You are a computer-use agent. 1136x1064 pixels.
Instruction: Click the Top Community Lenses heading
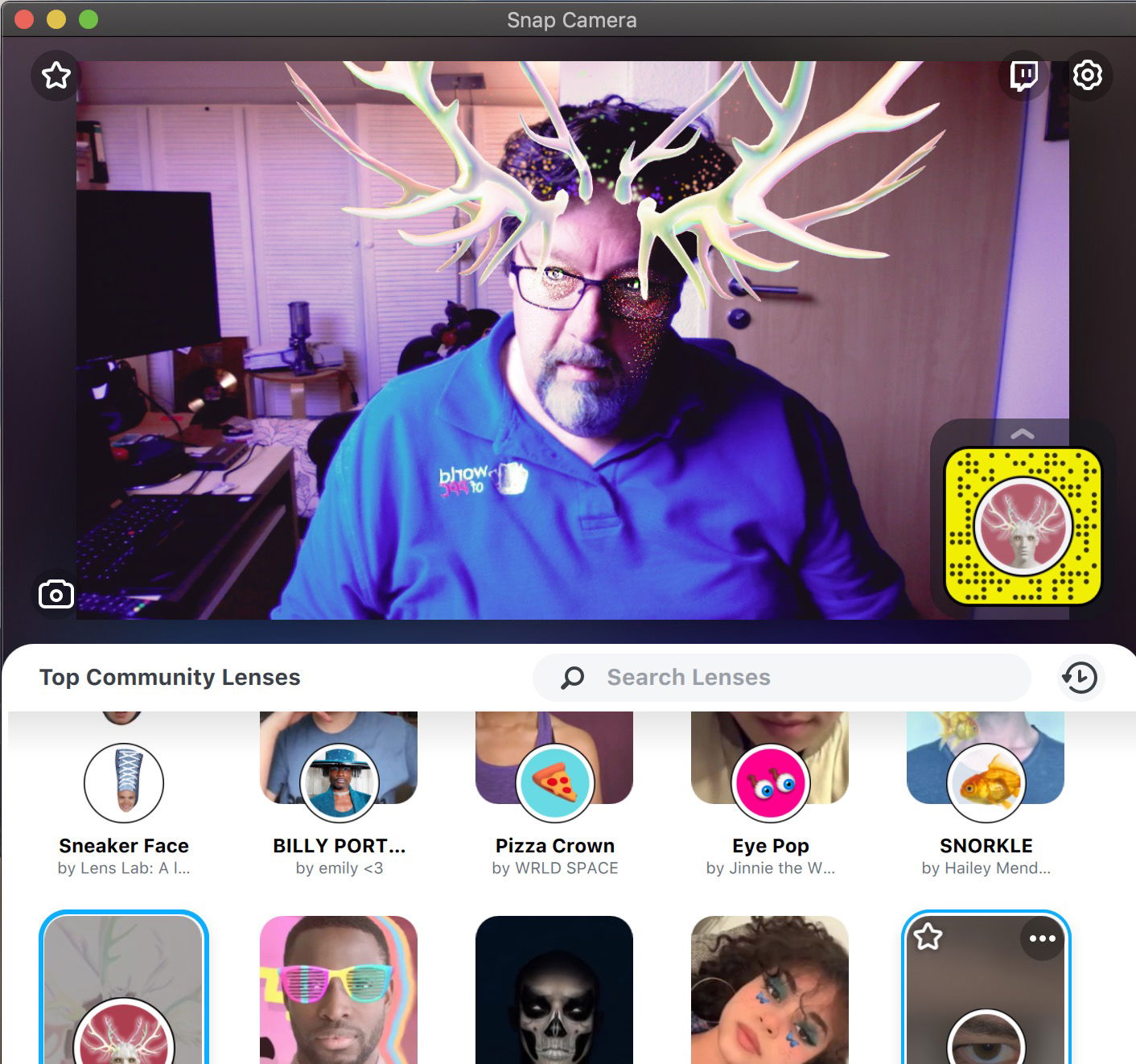170,678
